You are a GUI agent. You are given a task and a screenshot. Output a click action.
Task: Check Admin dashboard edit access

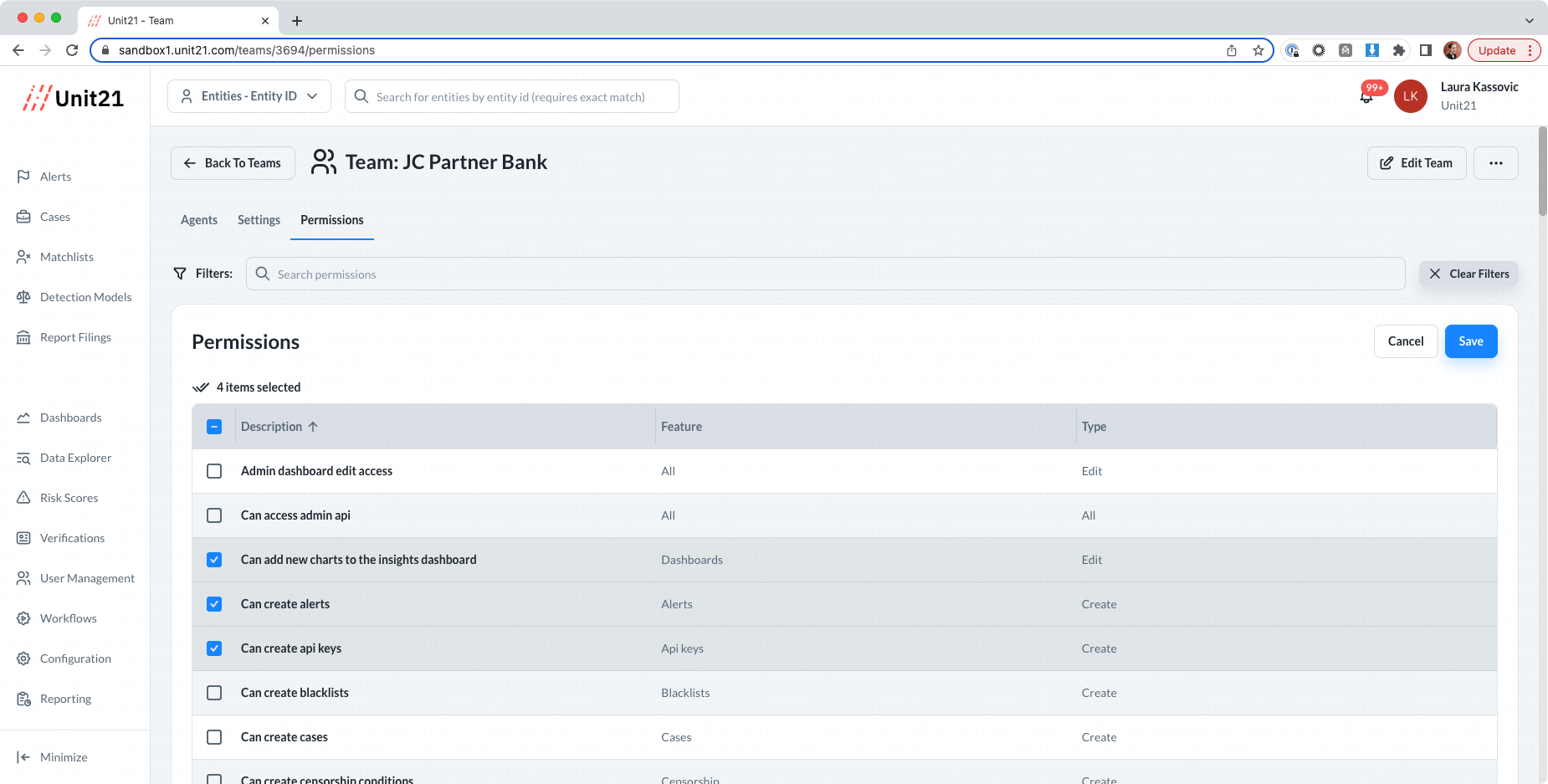214,471
